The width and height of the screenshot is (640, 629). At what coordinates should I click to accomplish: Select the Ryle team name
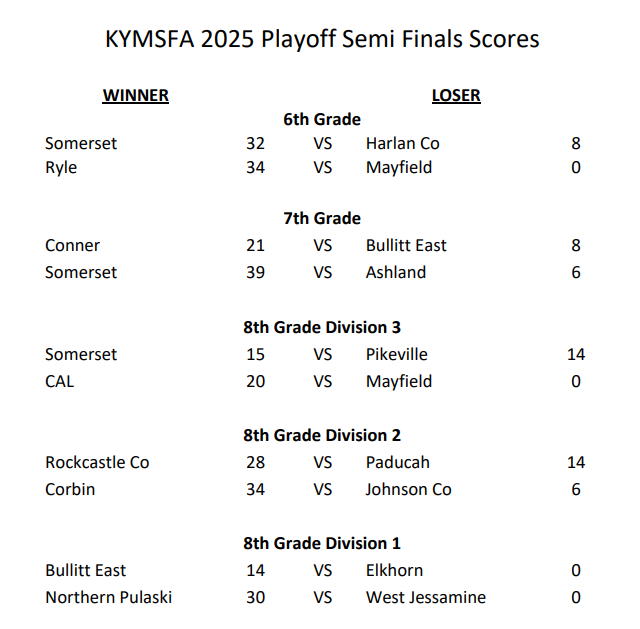tap(61, 167)
